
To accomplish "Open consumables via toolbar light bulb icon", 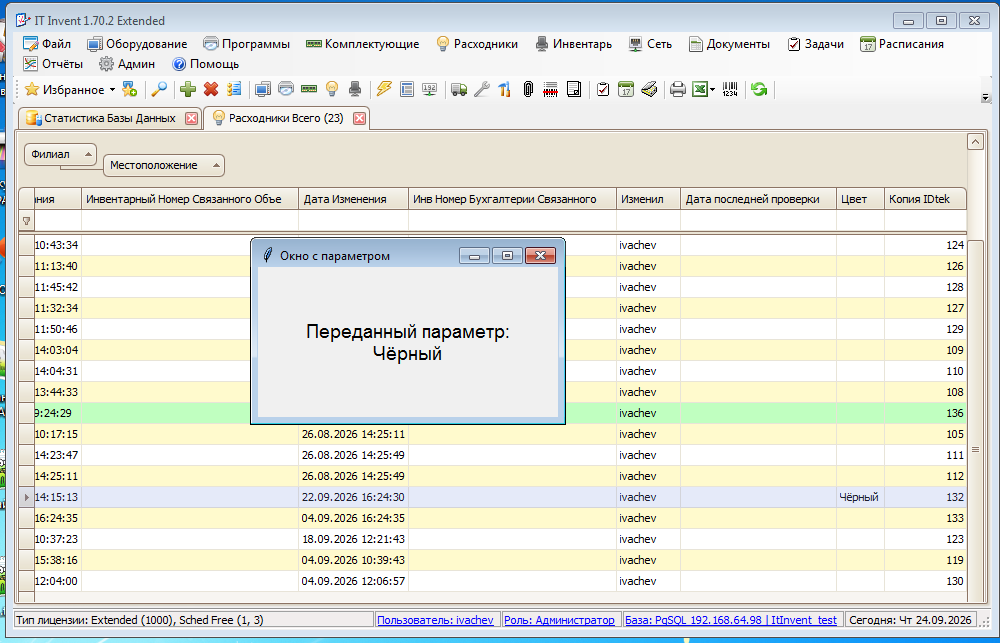I will pyautogui.click(x=332, y=89).
